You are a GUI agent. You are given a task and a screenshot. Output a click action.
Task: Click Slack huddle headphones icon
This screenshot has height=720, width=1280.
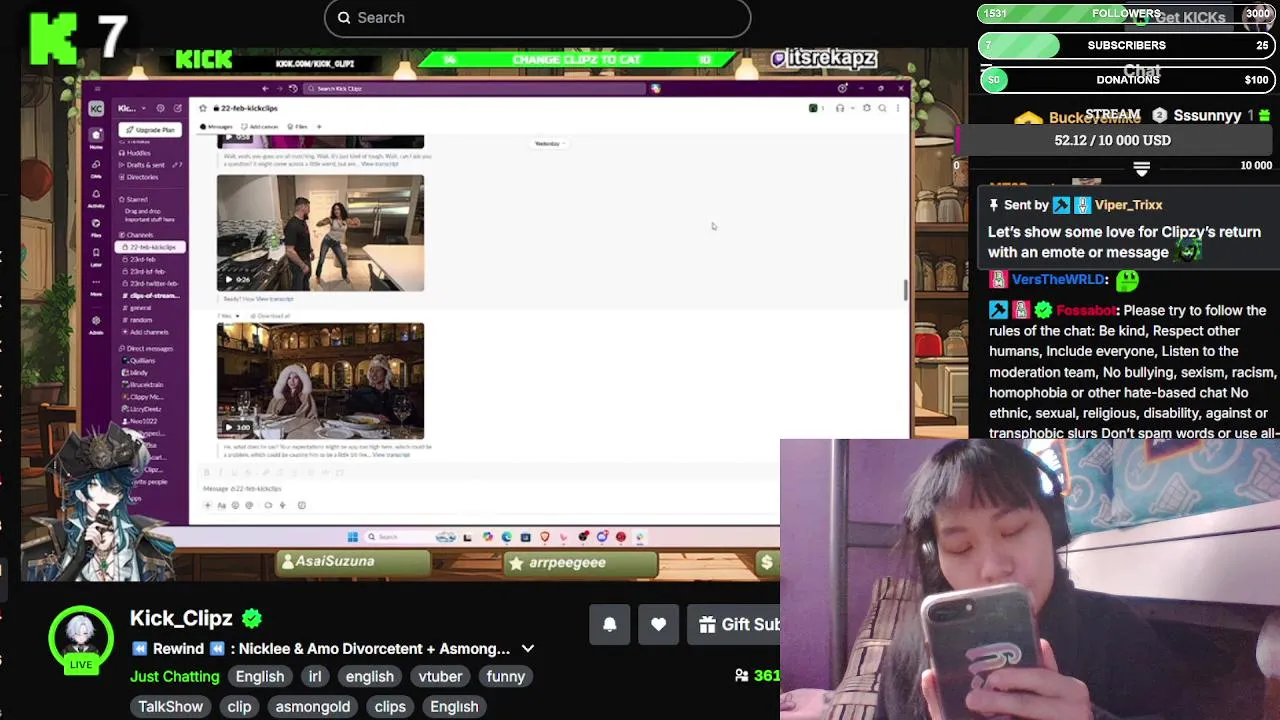coord(840,108)
